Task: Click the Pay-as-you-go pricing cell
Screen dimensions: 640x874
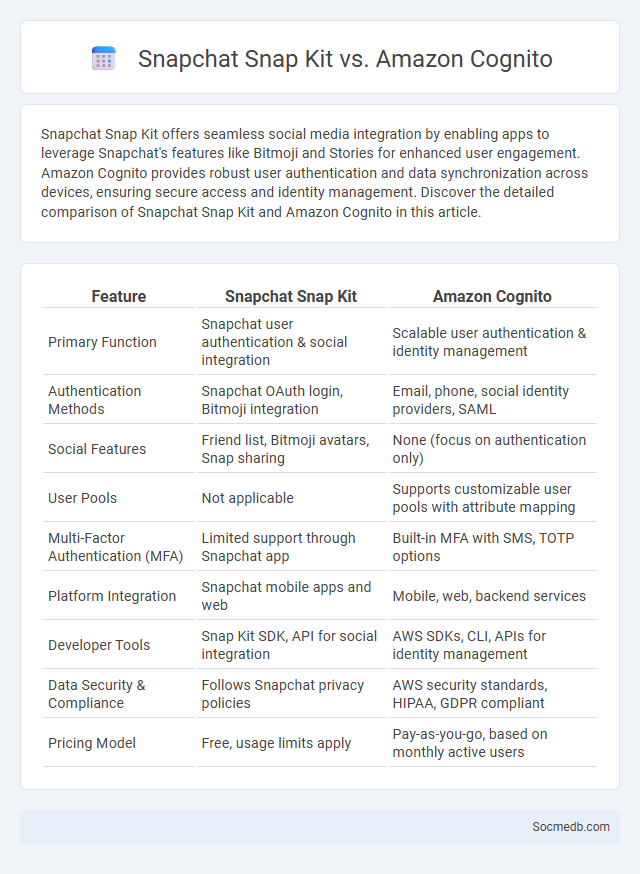Action: click(x=492, y=743)
